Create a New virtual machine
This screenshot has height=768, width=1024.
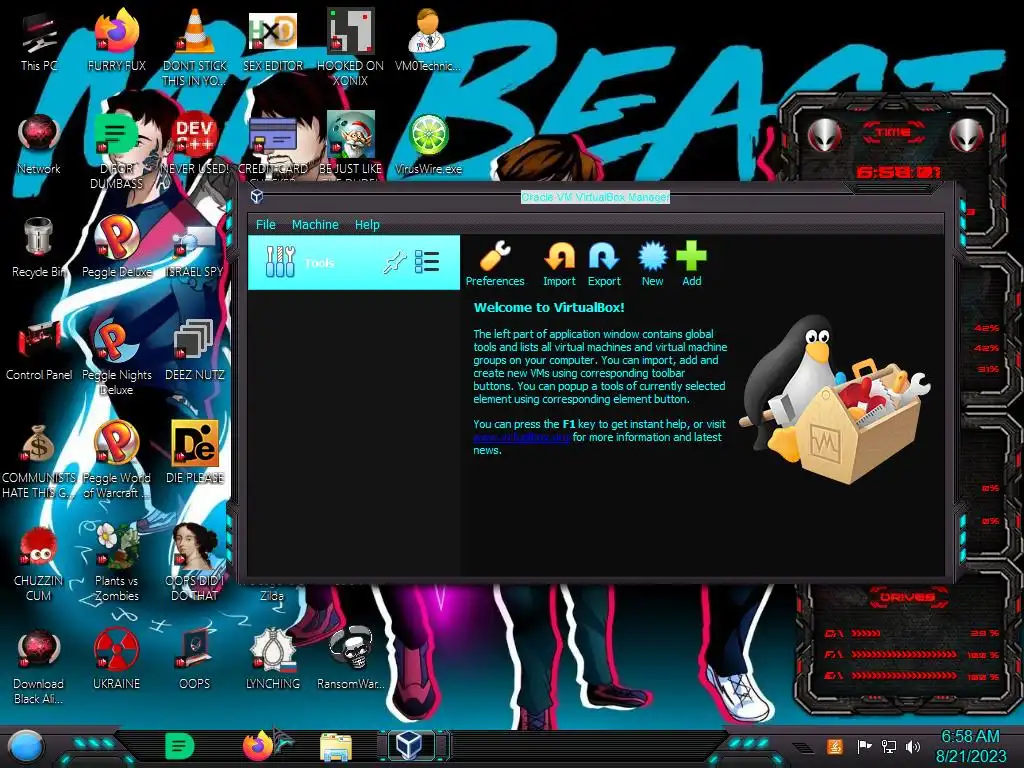652,256
